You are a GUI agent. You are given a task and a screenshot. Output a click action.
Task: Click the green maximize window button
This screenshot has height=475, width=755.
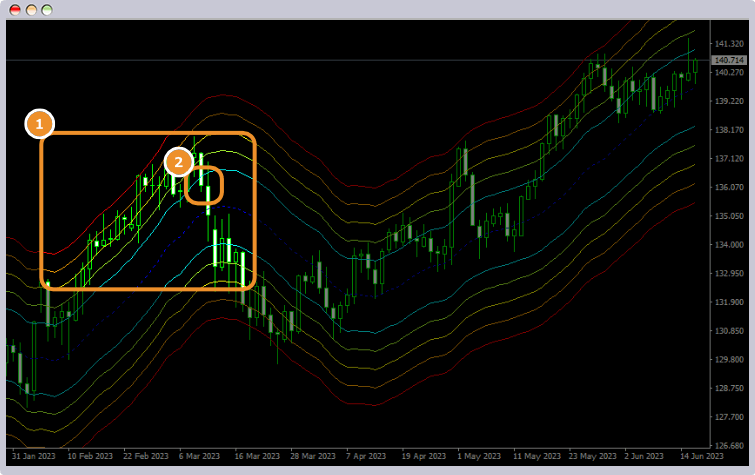pyautogui.click(x=47, y=10)
